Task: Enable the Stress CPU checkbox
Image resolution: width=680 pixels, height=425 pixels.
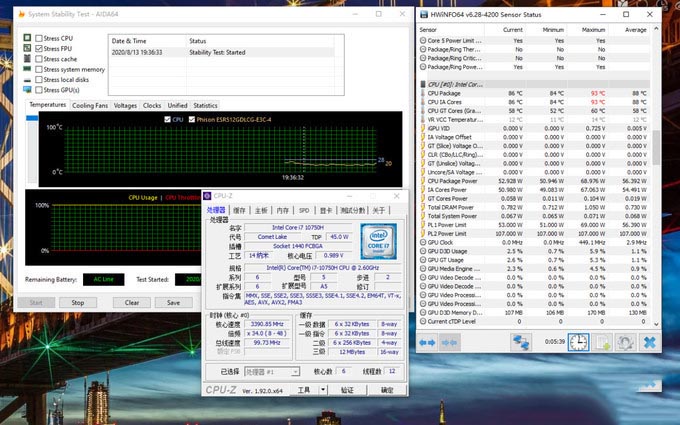Action: tap(39, 38)
